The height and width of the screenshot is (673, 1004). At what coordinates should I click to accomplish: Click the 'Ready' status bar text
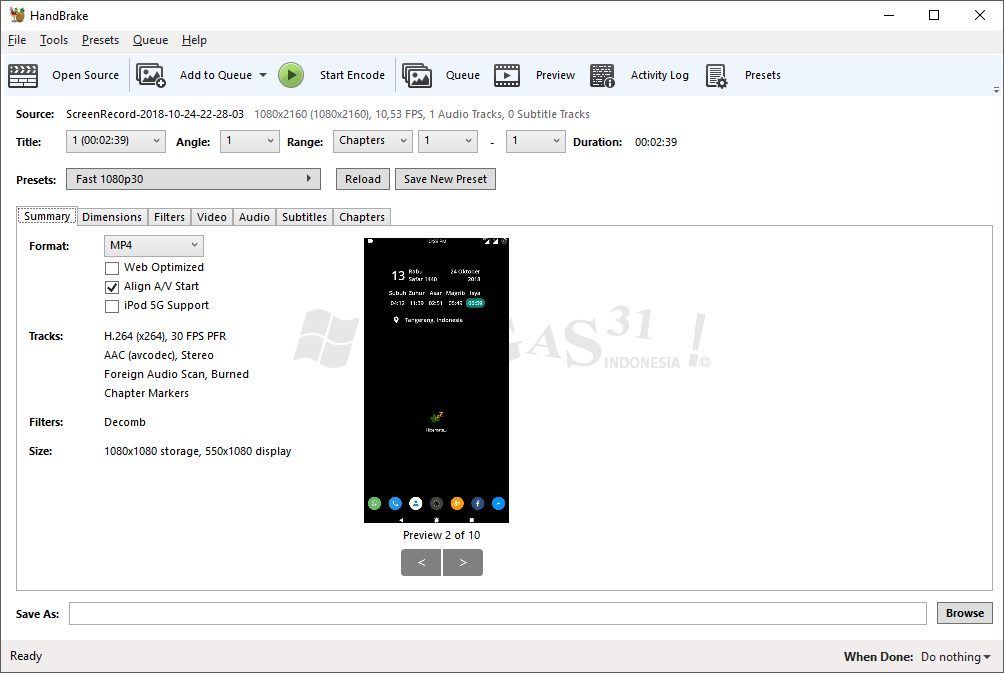(x=26, y=656)
